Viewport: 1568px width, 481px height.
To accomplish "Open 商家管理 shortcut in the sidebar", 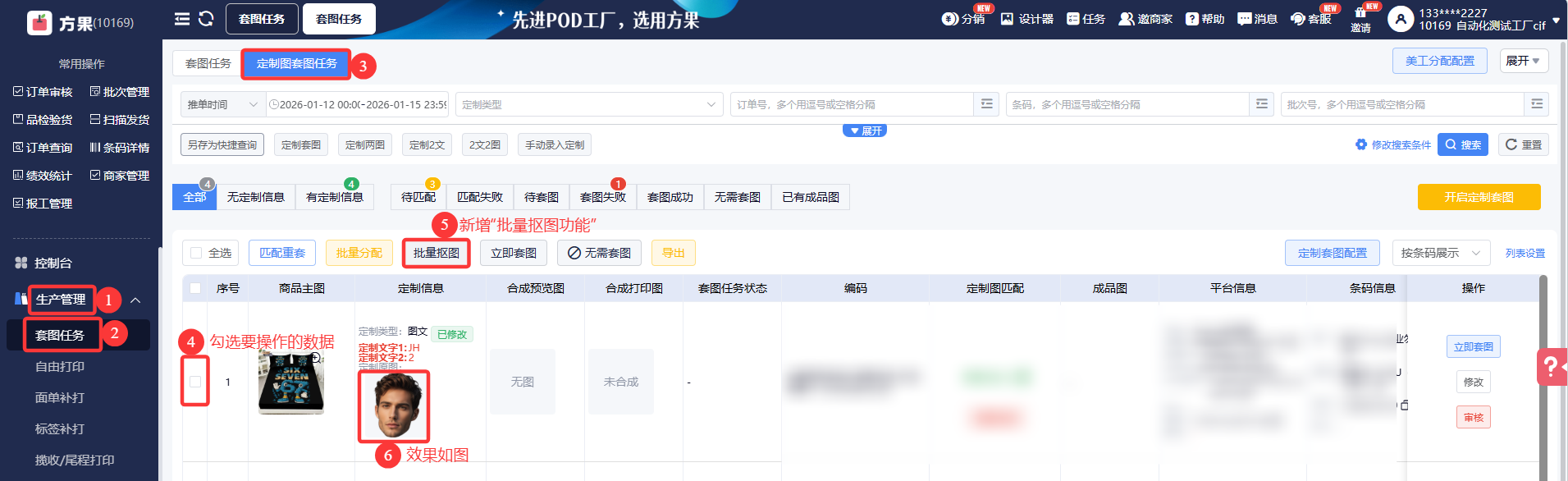I will pos(120,176).
